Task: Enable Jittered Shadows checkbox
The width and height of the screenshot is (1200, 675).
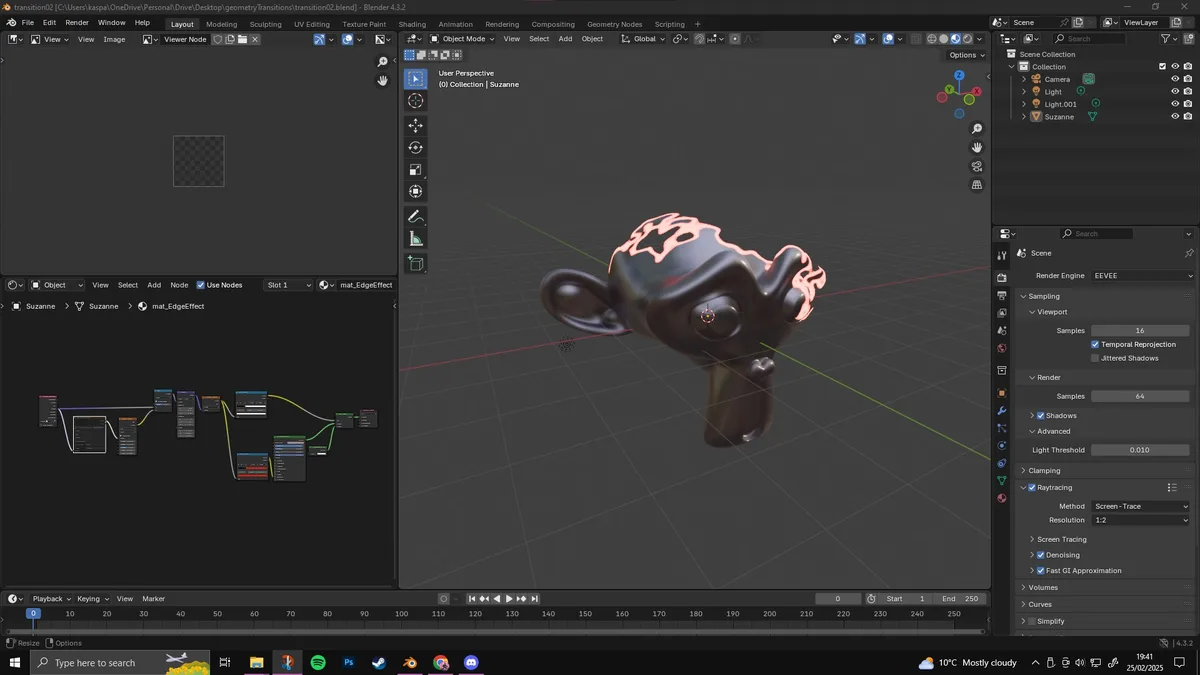Action: (1095, 358)
